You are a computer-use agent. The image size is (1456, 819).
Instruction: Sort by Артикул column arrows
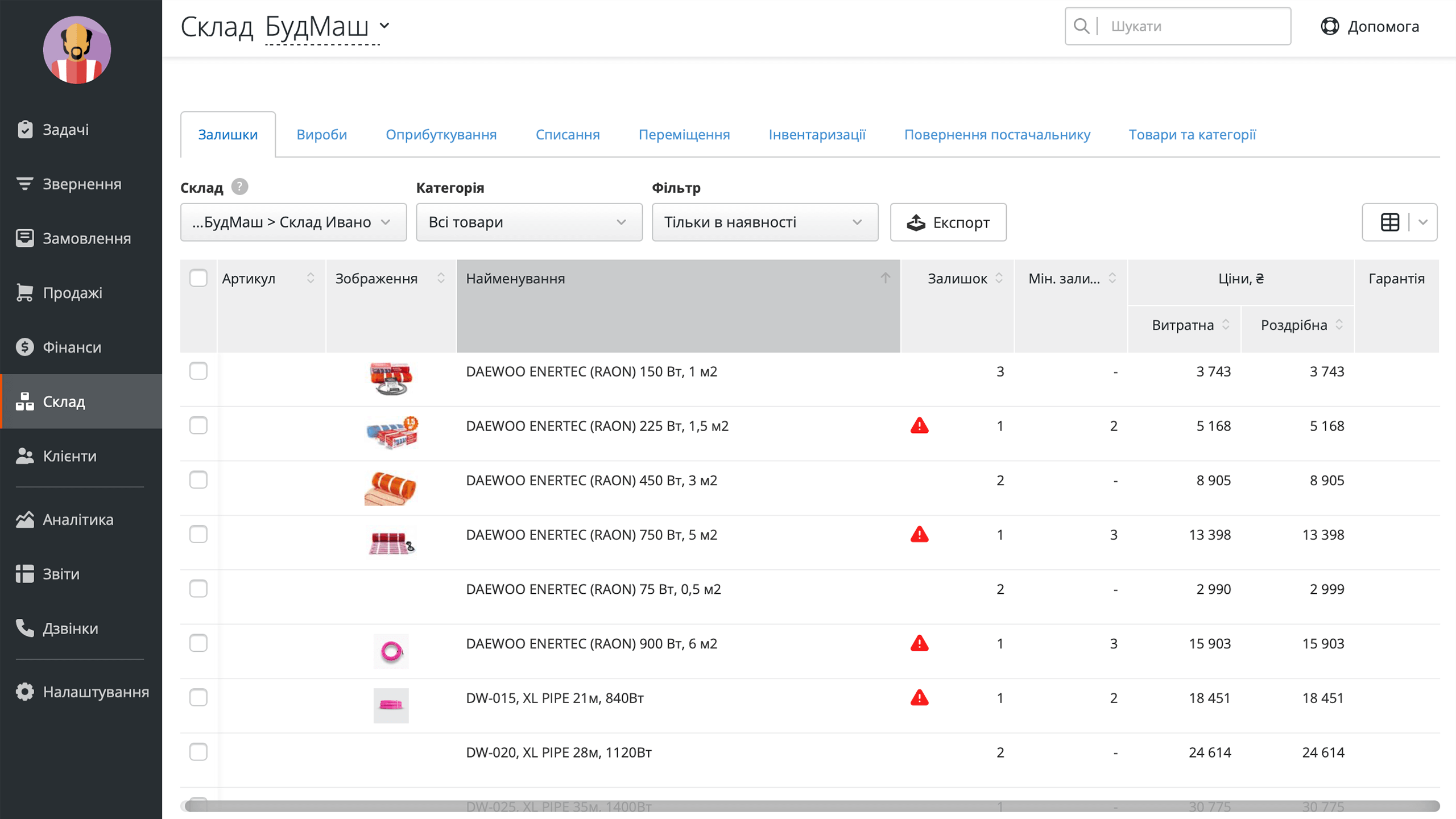tap(311, 278)
